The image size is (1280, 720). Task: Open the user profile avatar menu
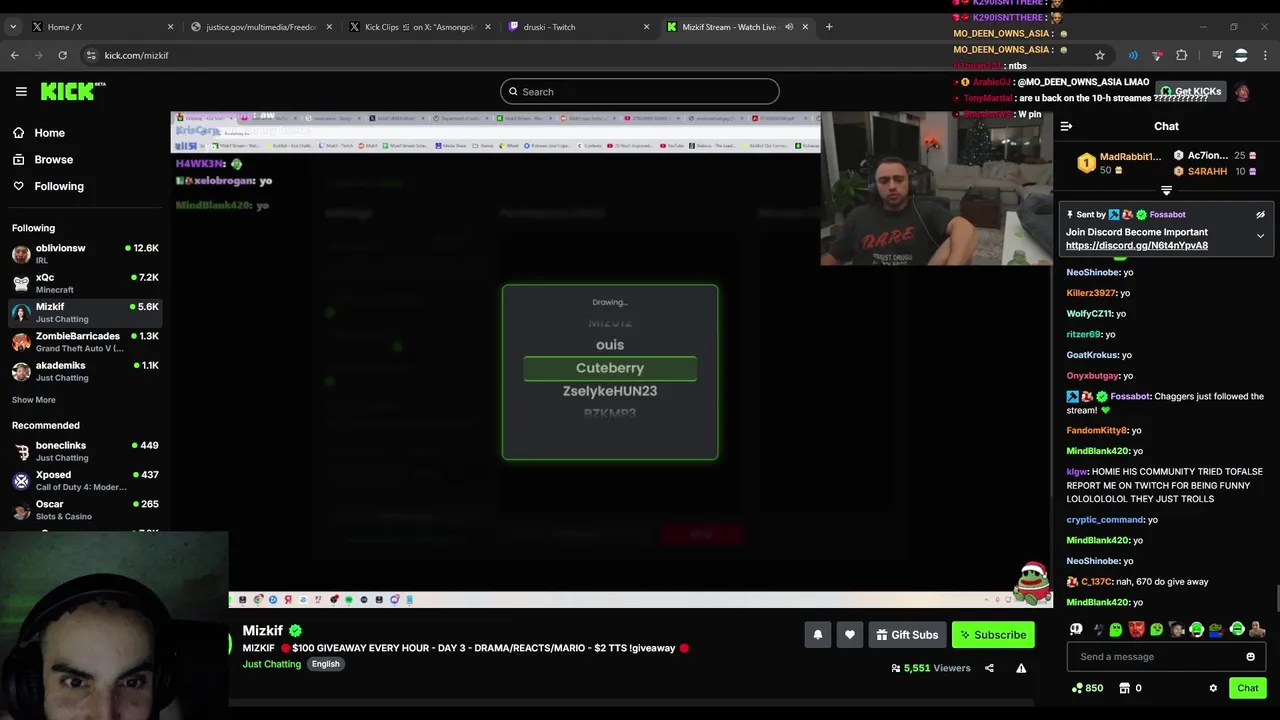point(1242,92)
